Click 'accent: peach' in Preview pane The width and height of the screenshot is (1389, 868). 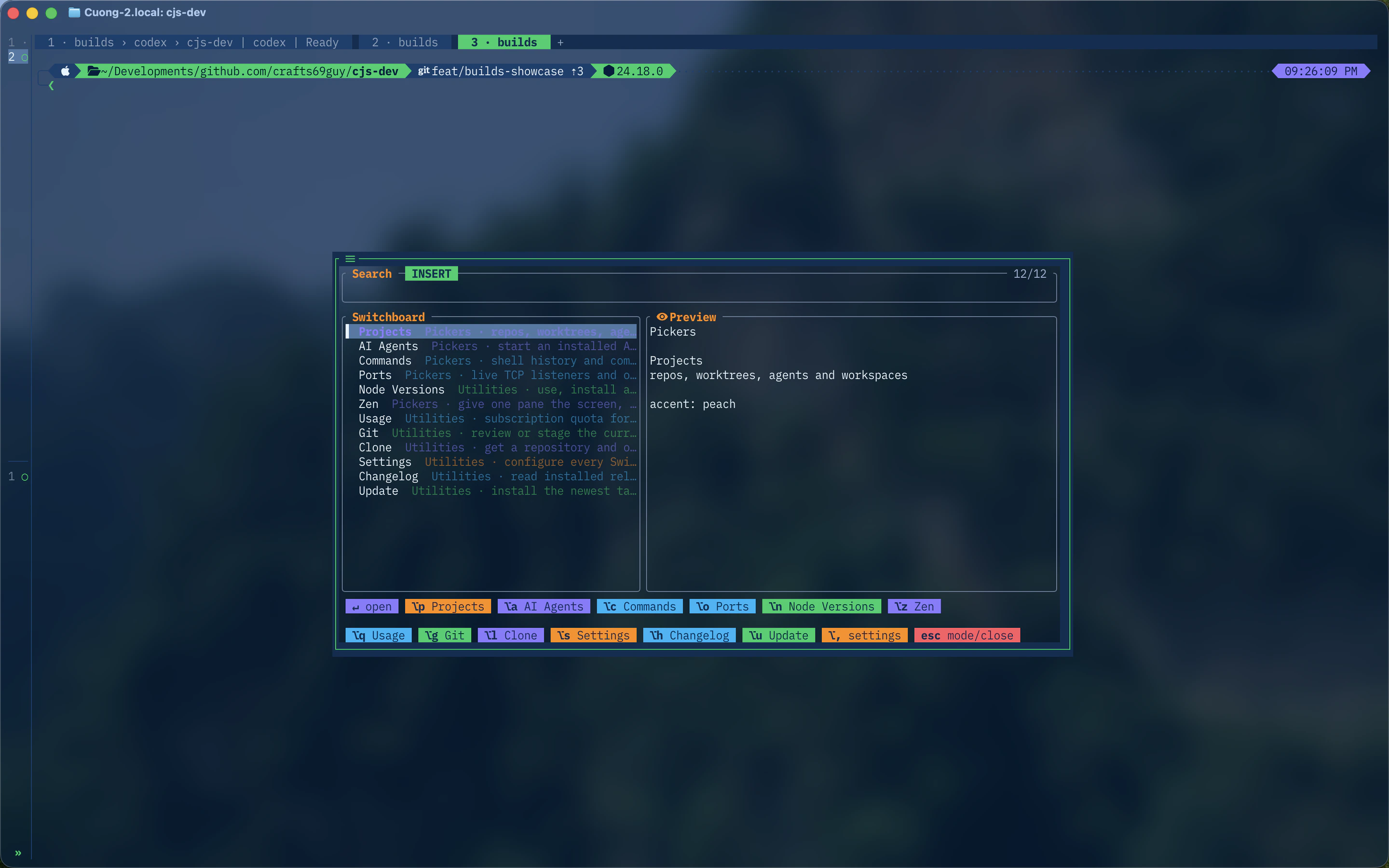(693, 404)
